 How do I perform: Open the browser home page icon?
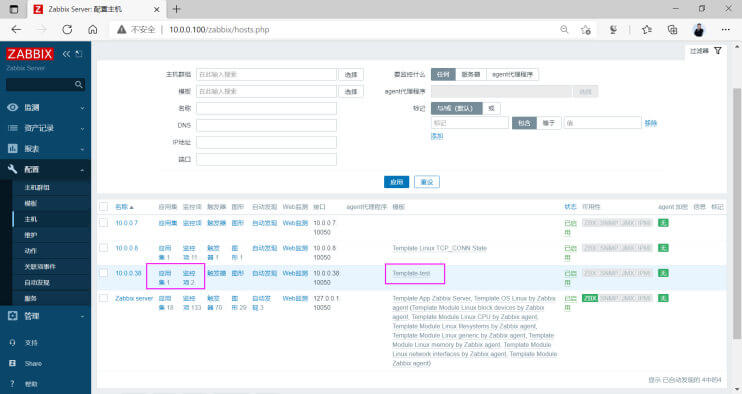pyautogui.click(x=93, y=29)
